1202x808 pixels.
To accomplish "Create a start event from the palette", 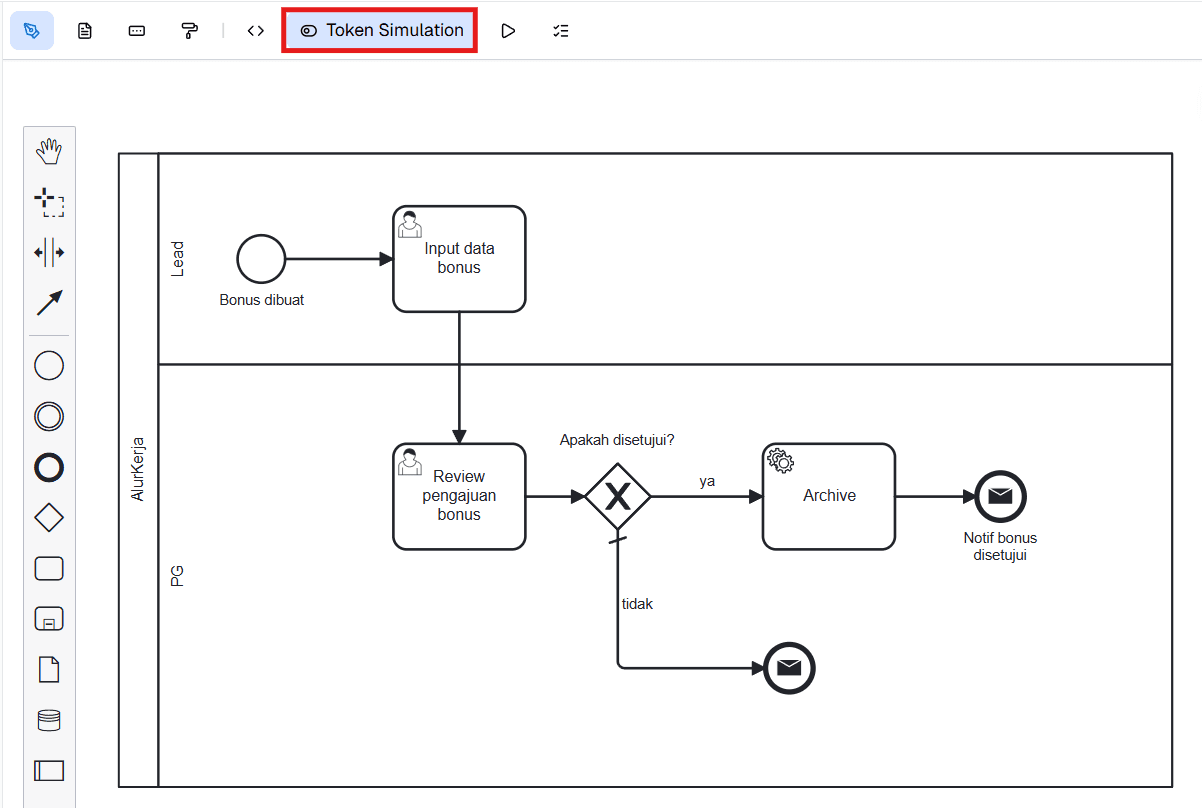I will tap(49, 365).
